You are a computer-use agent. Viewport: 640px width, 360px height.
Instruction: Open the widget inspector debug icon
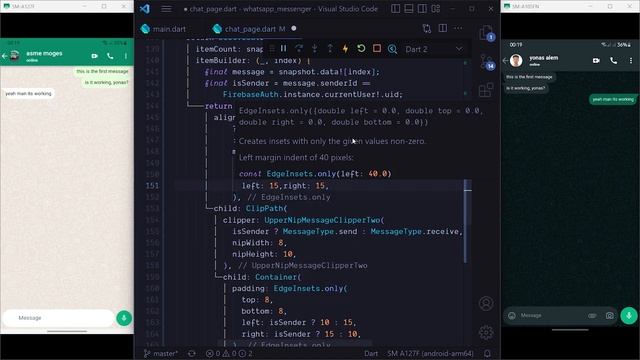pos(392,49)
